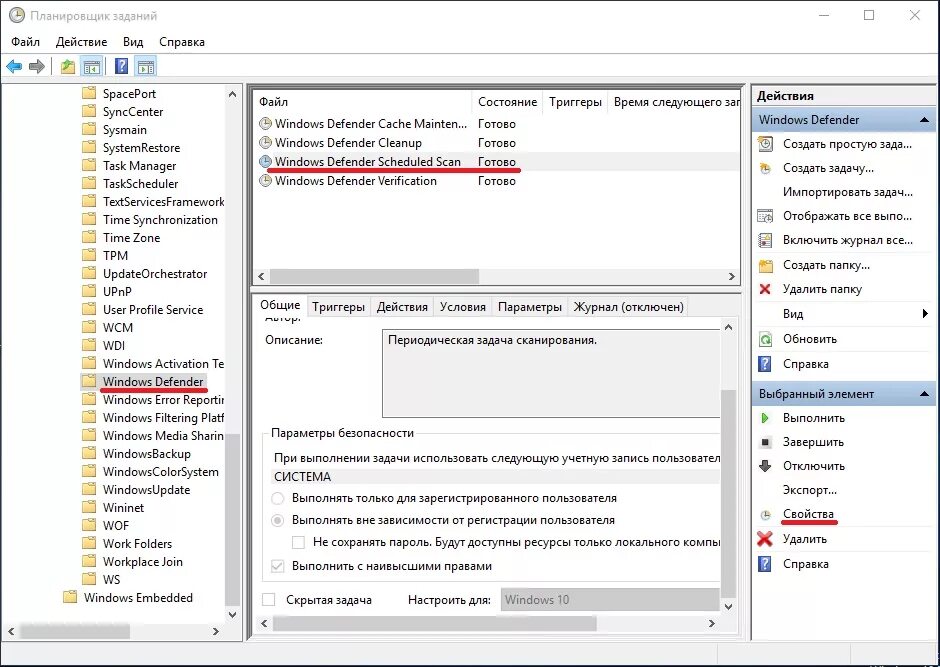The width and height of the screenshot is (940, 667).
Task: Click Импортировать задачу action
Action: pos(848,192)
